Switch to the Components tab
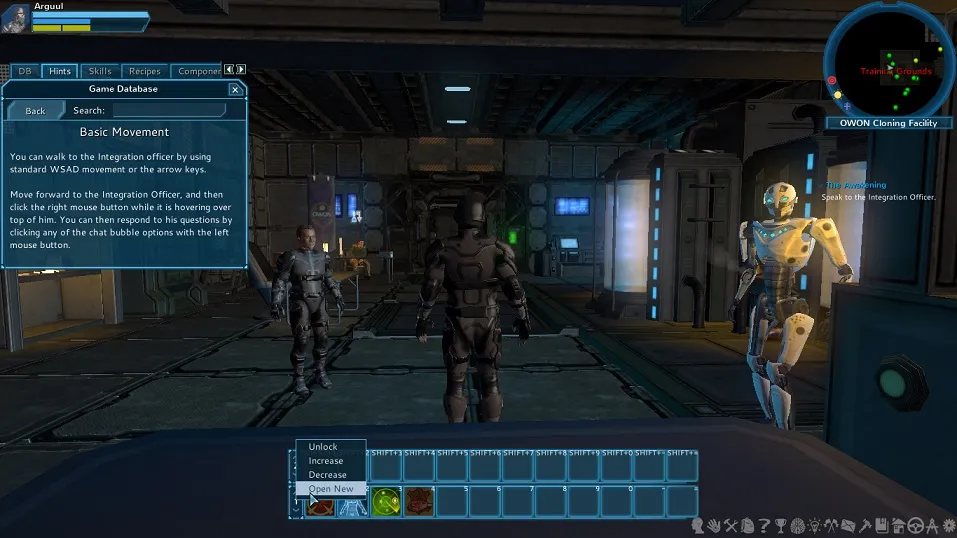This screenshot has width=957, height=538. [197, 71]
